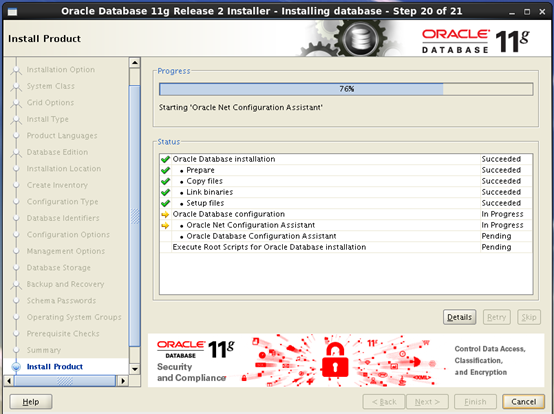This screenshot has height=414, width=554.
Task: Open the Details button
Action: click(459, 317)
